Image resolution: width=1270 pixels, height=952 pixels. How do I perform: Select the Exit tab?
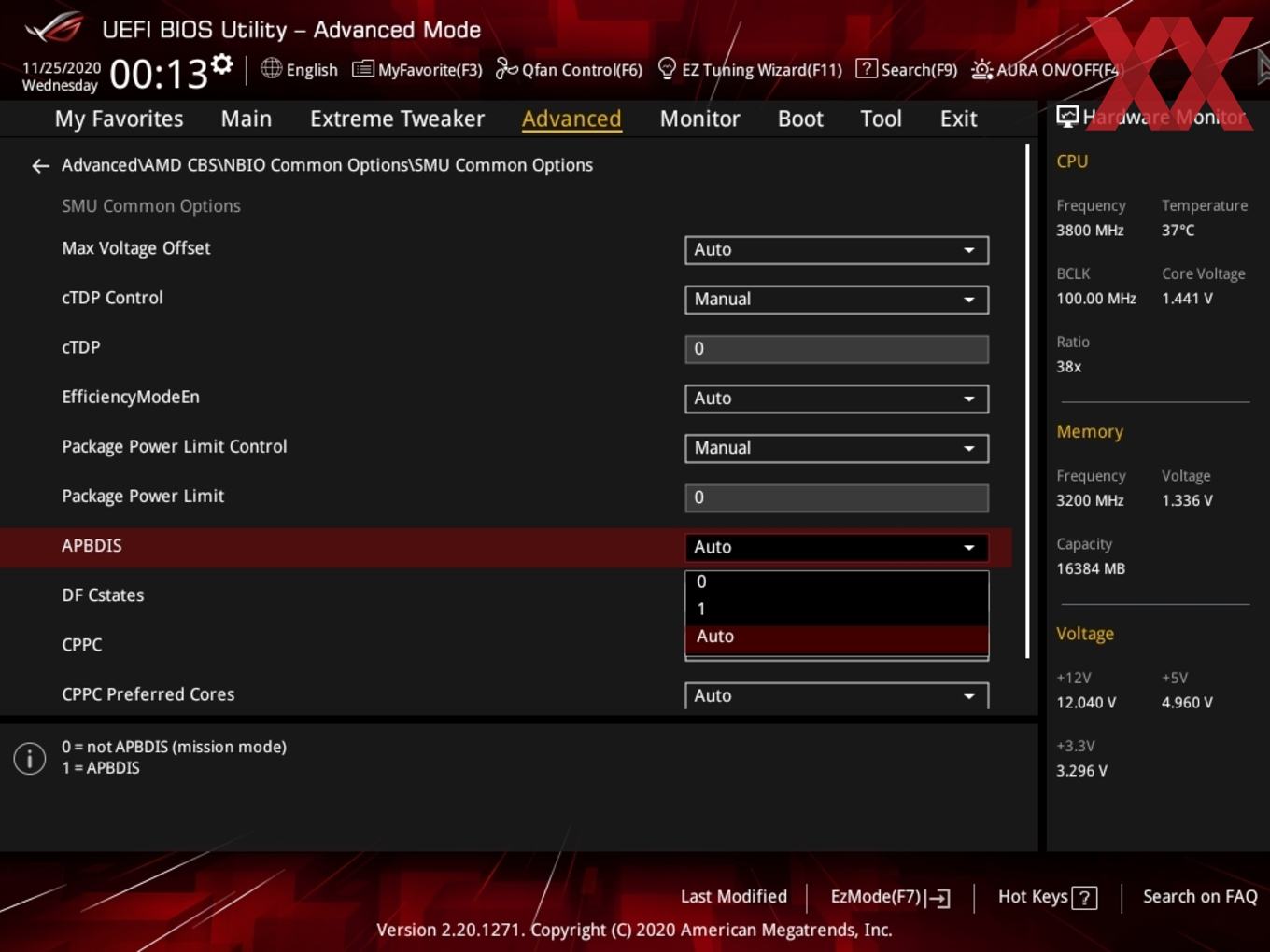[x=958, y=119]
